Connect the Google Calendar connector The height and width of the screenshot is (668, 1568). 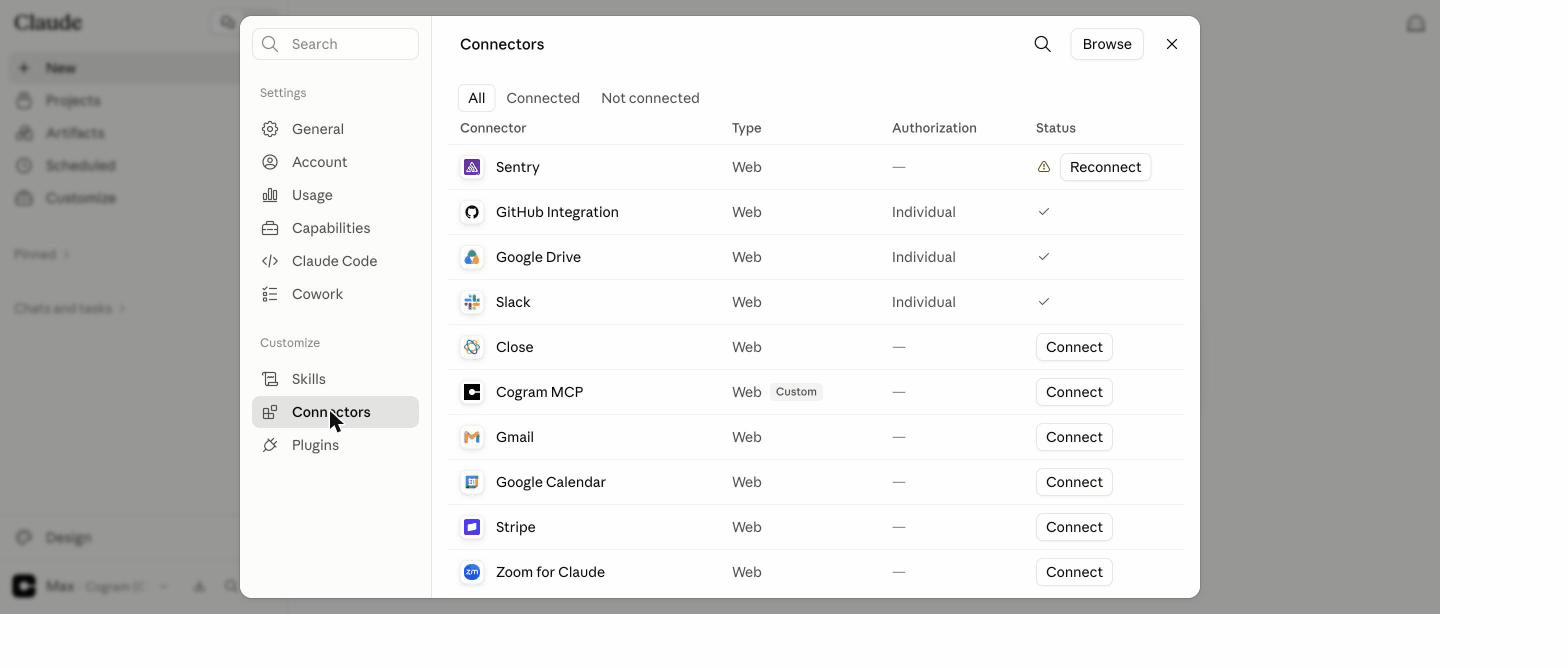1074,482
